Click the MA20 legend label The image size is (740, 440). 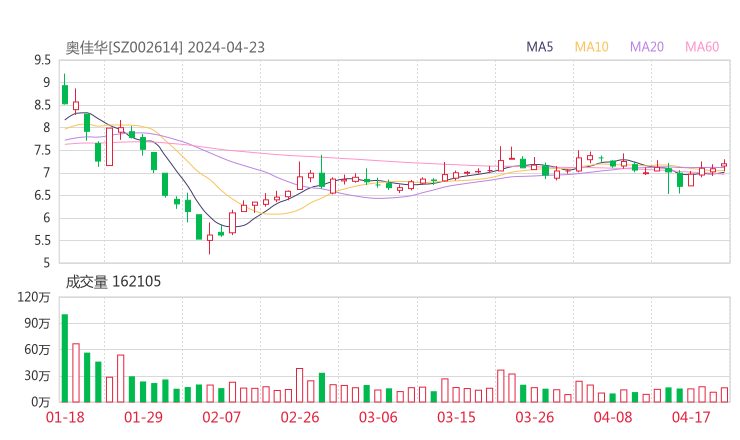[647, 47]
